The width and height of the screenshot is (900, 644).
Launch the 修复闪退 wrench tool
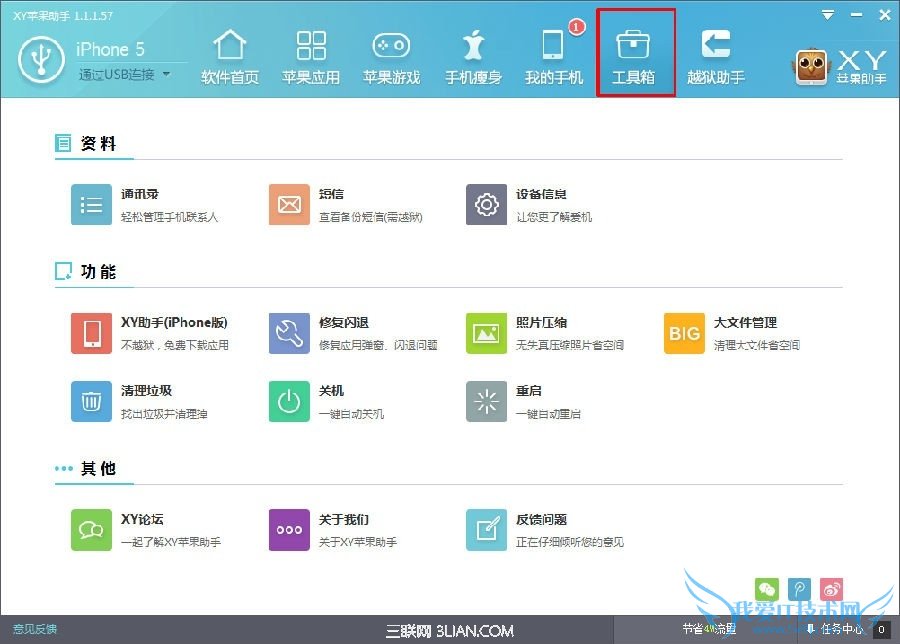289,333
